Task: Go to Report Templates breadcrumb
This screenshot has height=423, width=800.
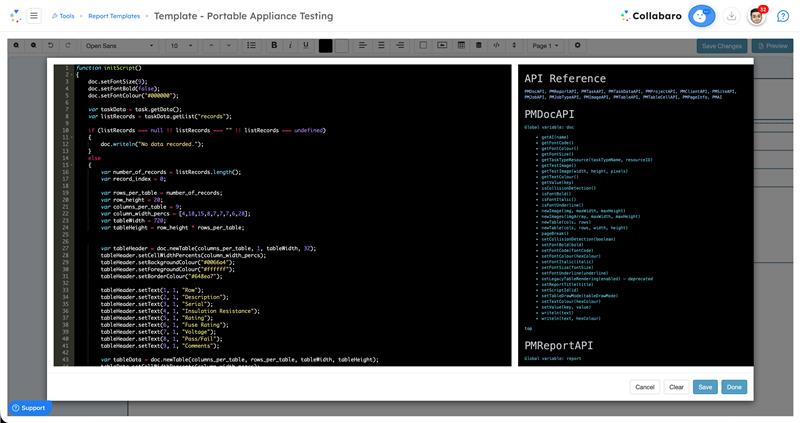Action: coord(114,16)
